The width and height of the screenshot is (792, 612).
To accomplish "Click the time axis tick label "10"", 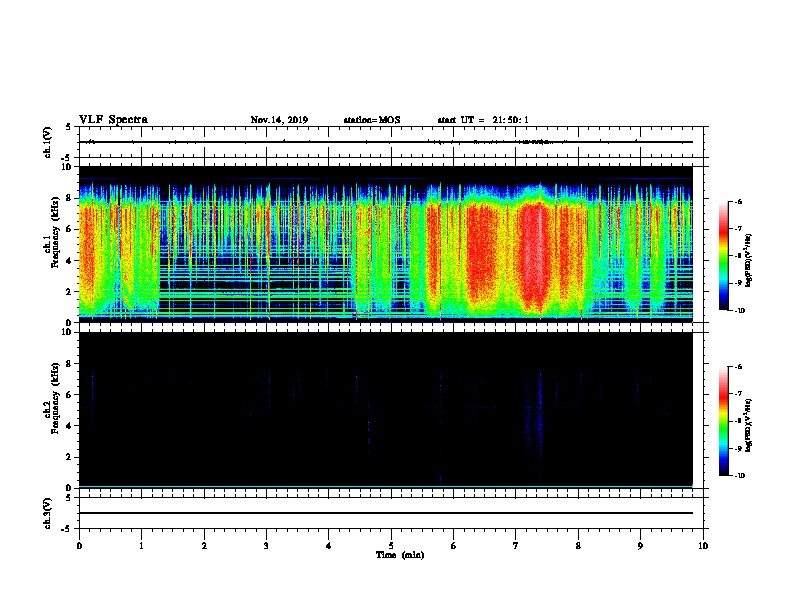I will (703, 546).
